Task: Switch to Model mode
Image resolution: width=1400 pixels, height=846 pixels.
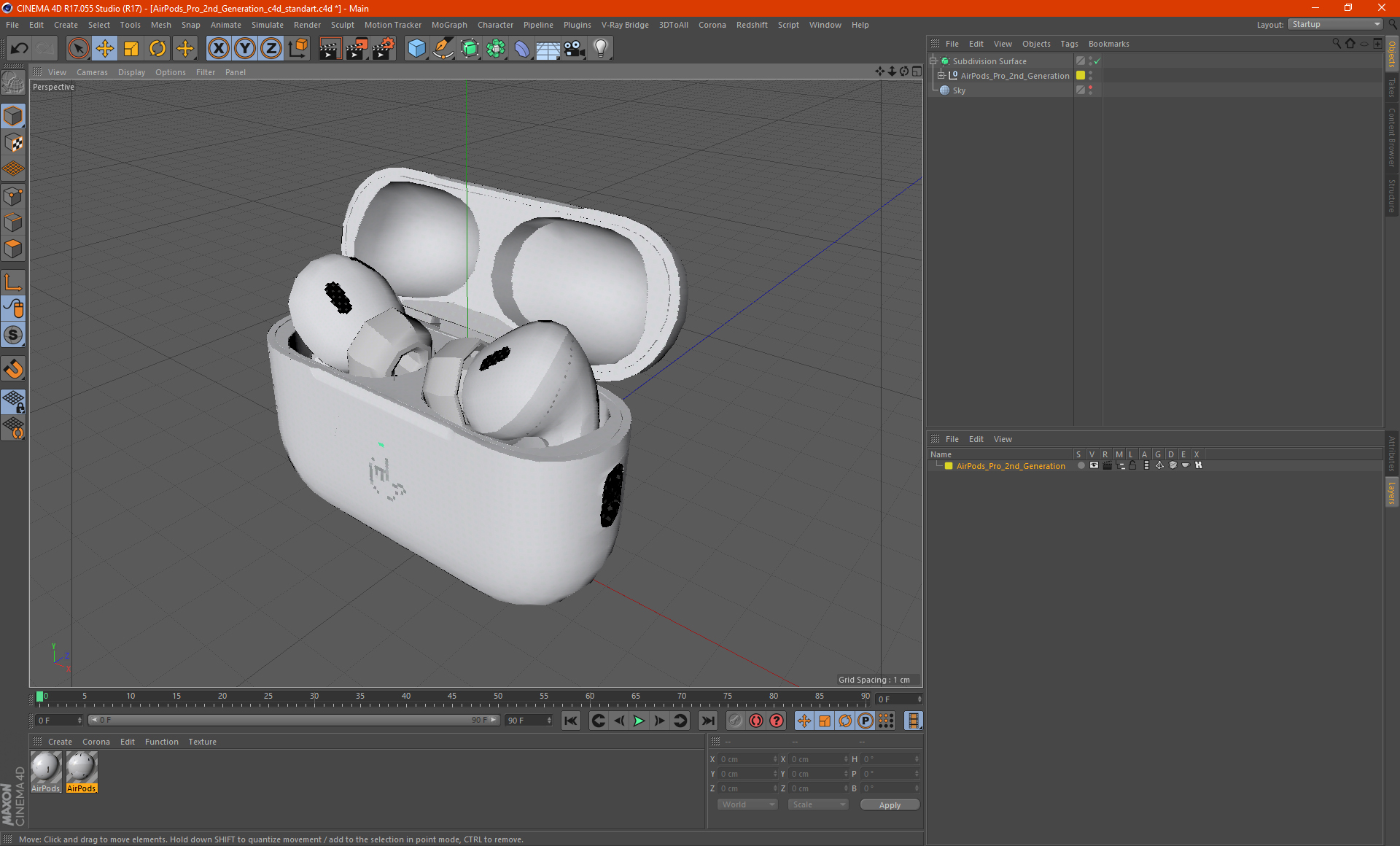Action: [13, 116]
